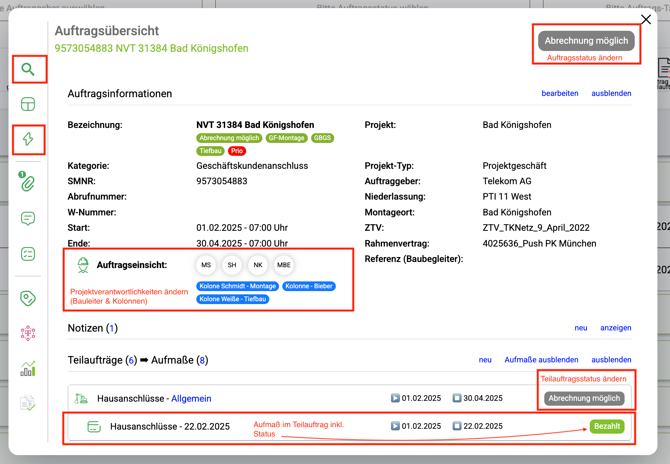The height and width of the screenshot is (464, 670).
Task: Open the layout panel icon in sidebar
Action: pos(28,104)
